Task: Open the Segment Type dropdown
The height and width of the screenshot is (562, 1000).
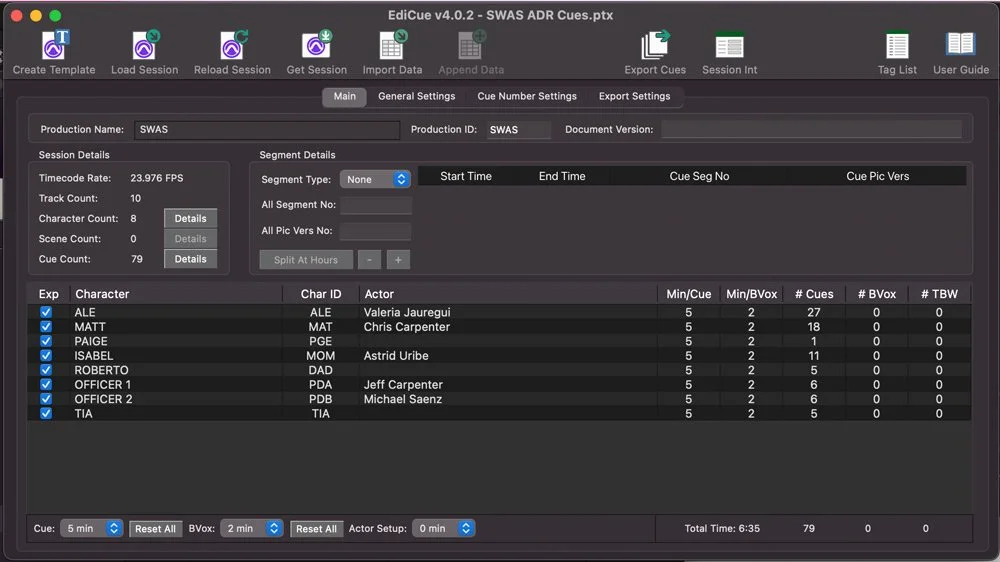Action: [x=375, y=179]
